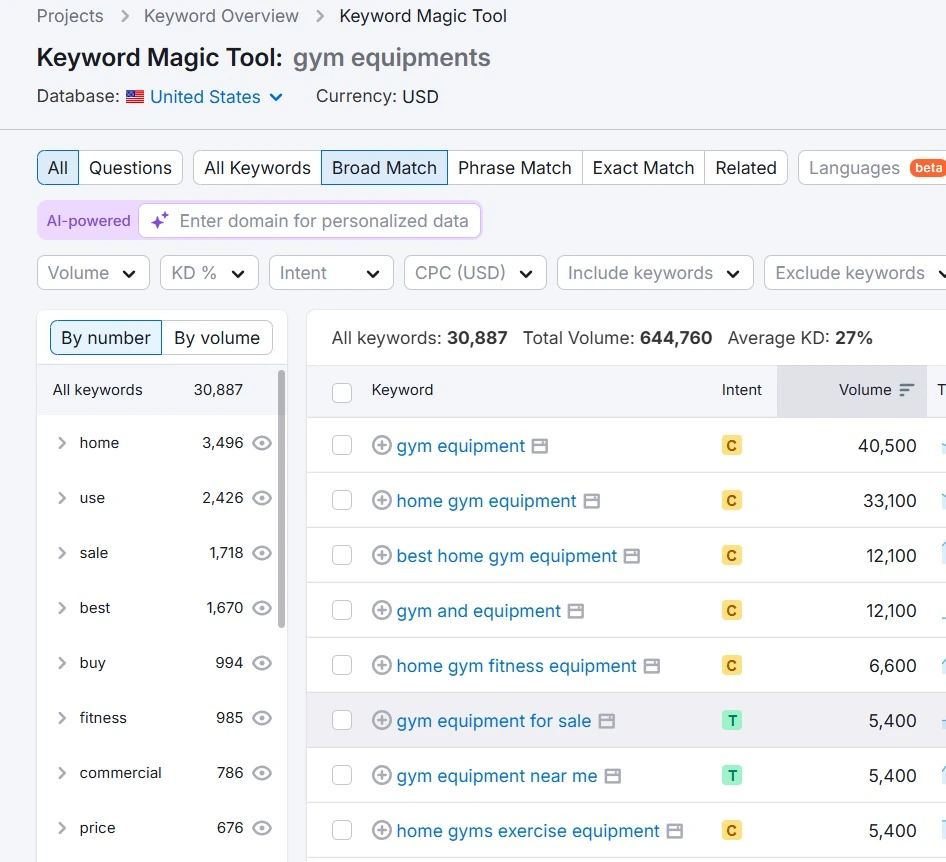Screen dimensions: 946x862
Task: Open the Volume filter dropdown
Action: pyautogui.click(x=93, y=273)
